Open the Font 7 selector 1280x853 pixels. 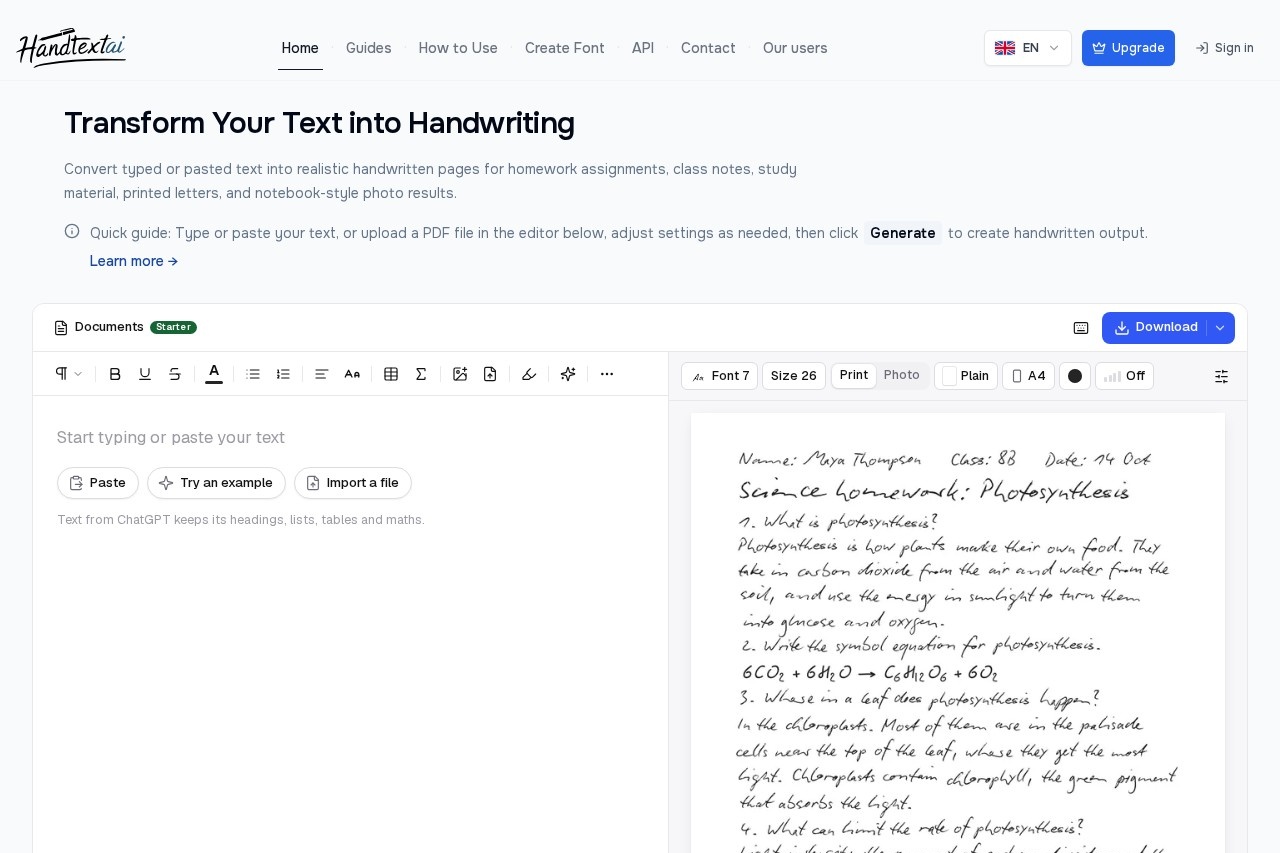(720, 376)
